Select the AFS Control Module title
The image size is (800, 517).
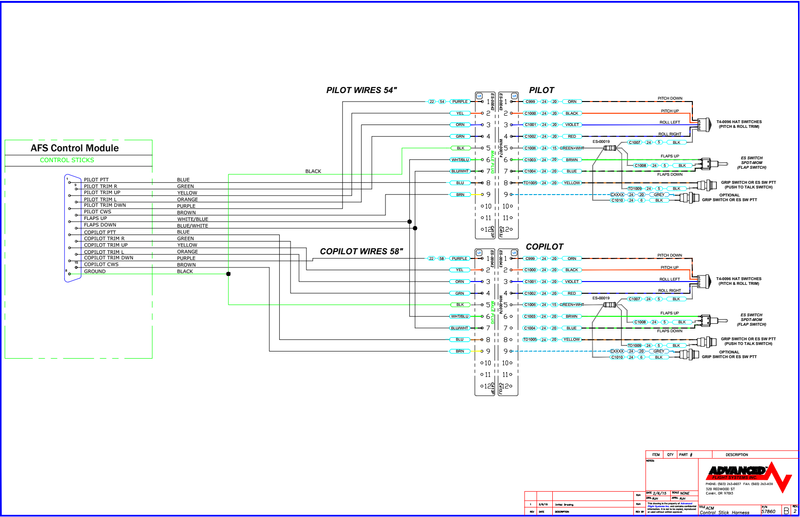[75, 148]
